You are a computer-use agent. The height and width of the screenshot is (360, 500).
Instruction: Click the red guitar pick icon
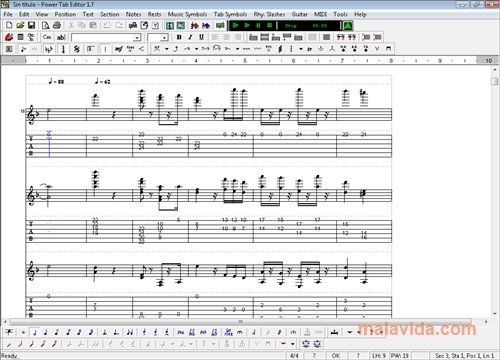pos(9,37)
